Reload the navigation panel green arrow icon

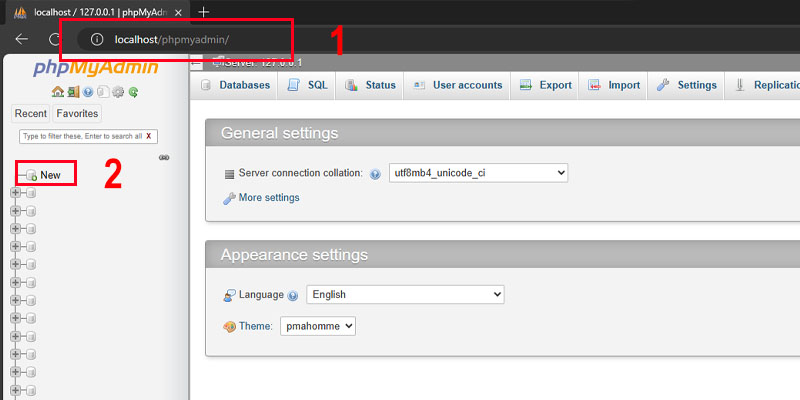click(133, 92)
